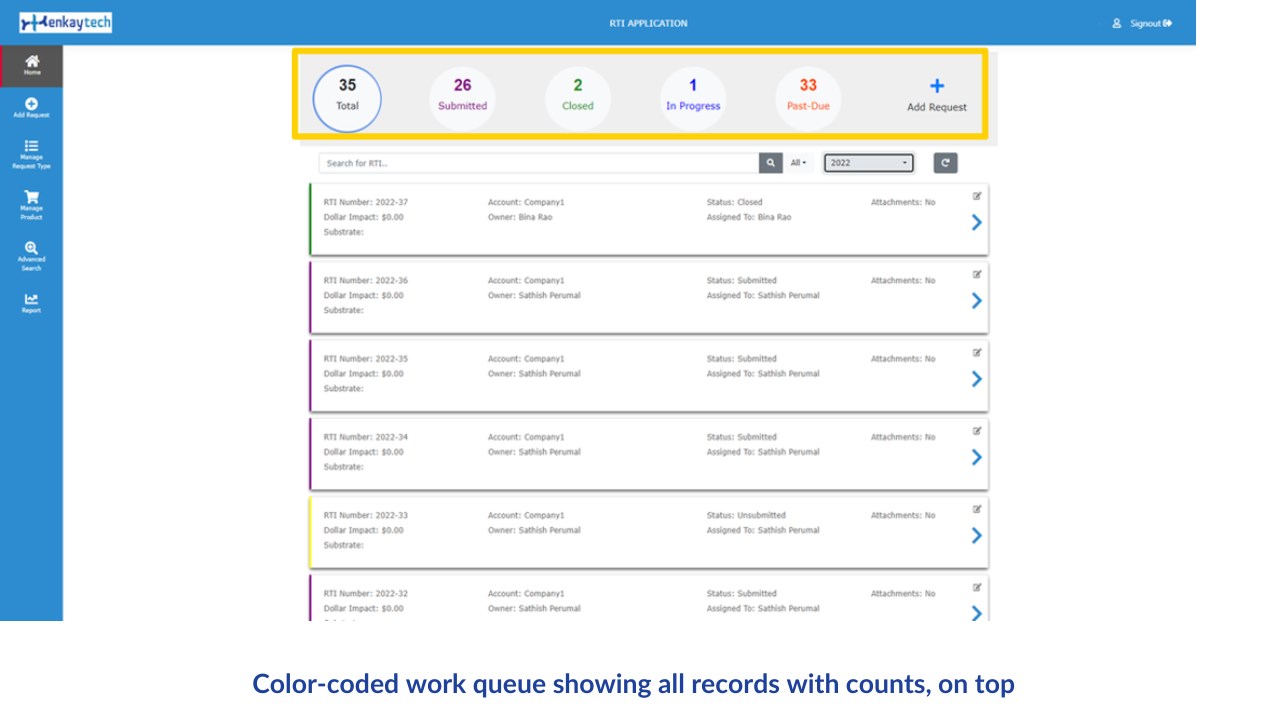1280x720 pixels.
Task: Click RTI Number: 2022-35 text
Action: 366,358
